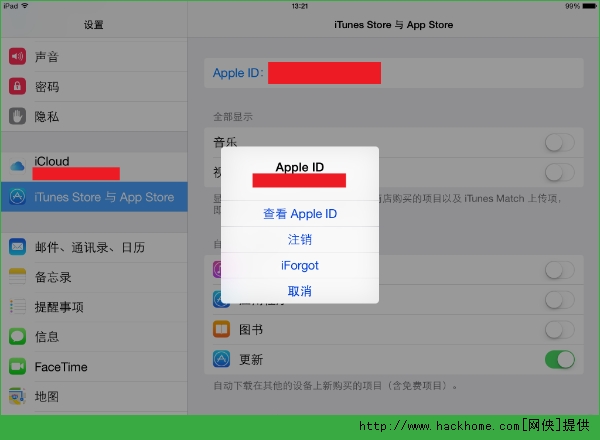Viewport: 600px width, 440px height.
Task: Choose 取消 to dismiss popup
Action: (x=300, y=291)
